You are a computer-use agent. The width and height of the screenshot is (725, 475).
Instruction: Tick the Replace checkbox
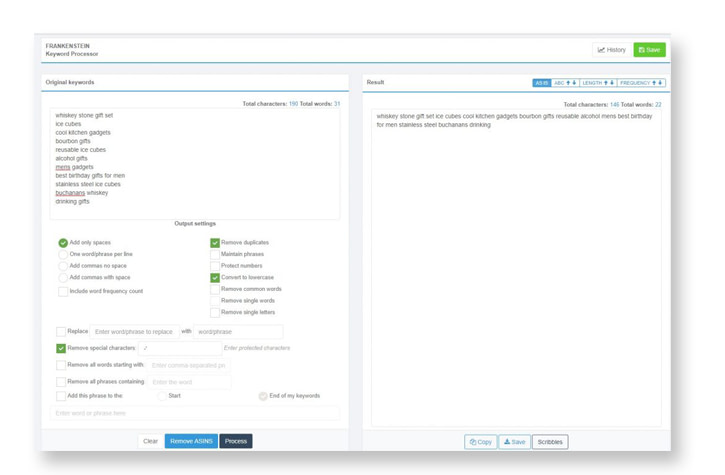point(61,332)
